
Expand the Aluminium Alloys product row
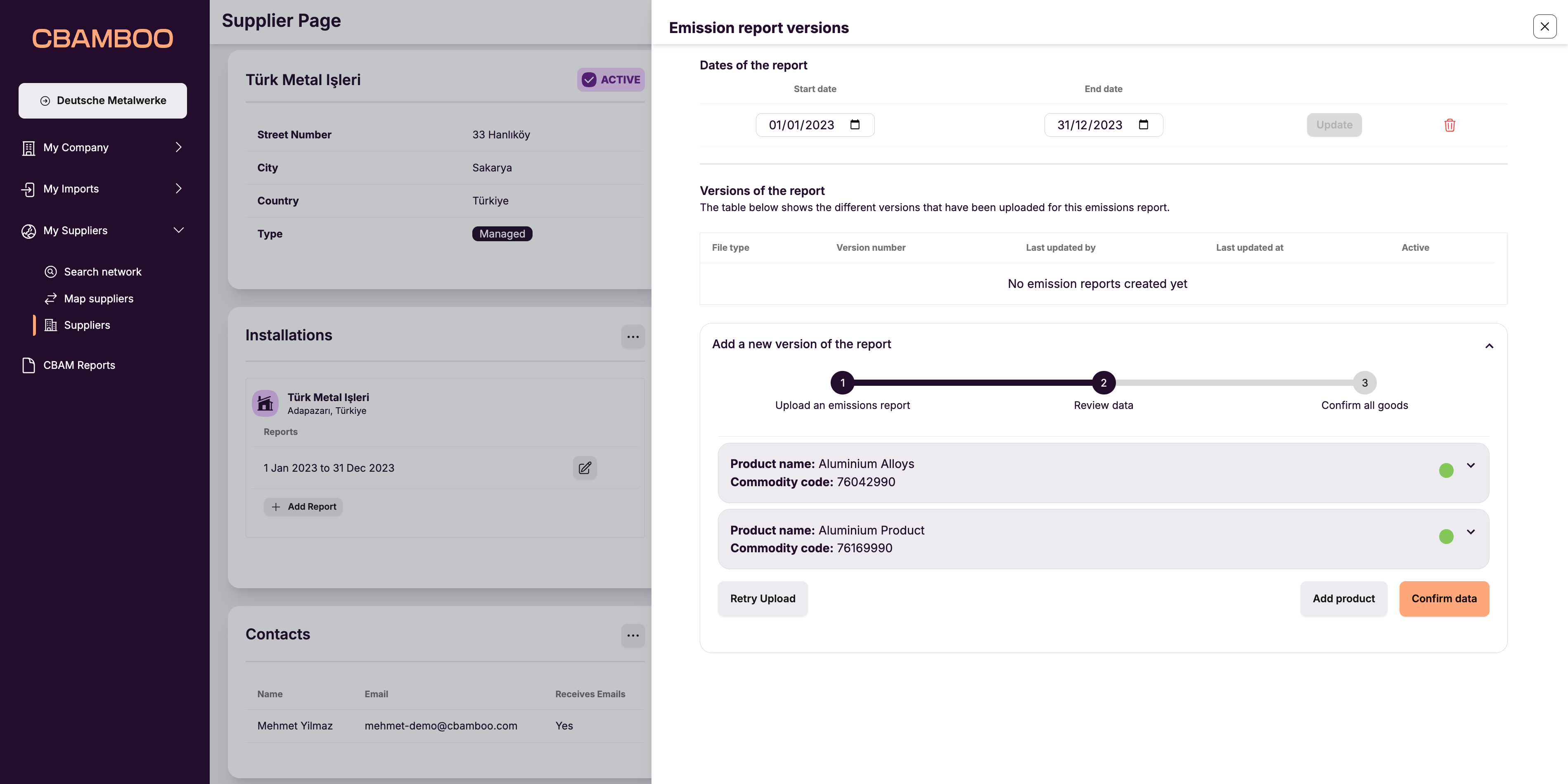(x=1471, y=466)
